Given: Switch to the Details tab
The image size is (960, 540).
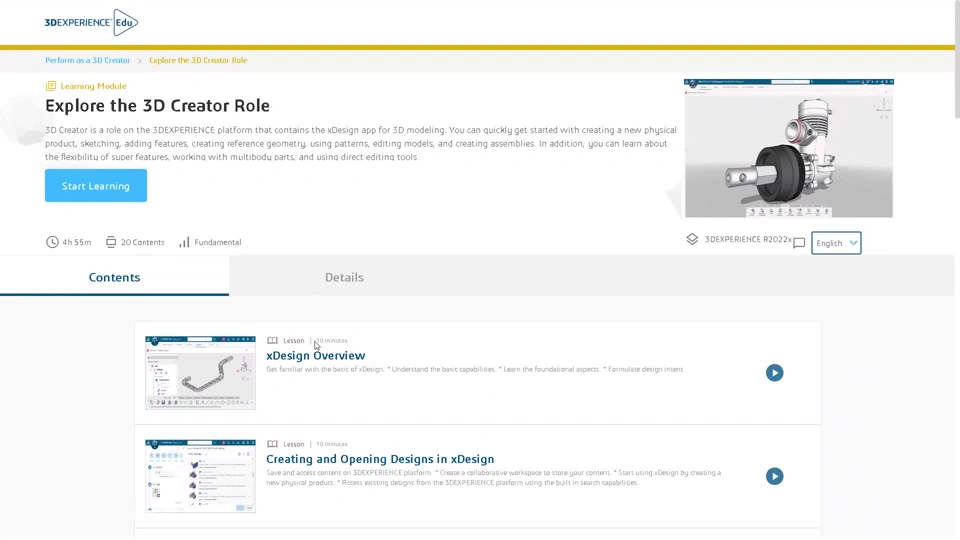Looking at the screenshot, I should (344, 277).
